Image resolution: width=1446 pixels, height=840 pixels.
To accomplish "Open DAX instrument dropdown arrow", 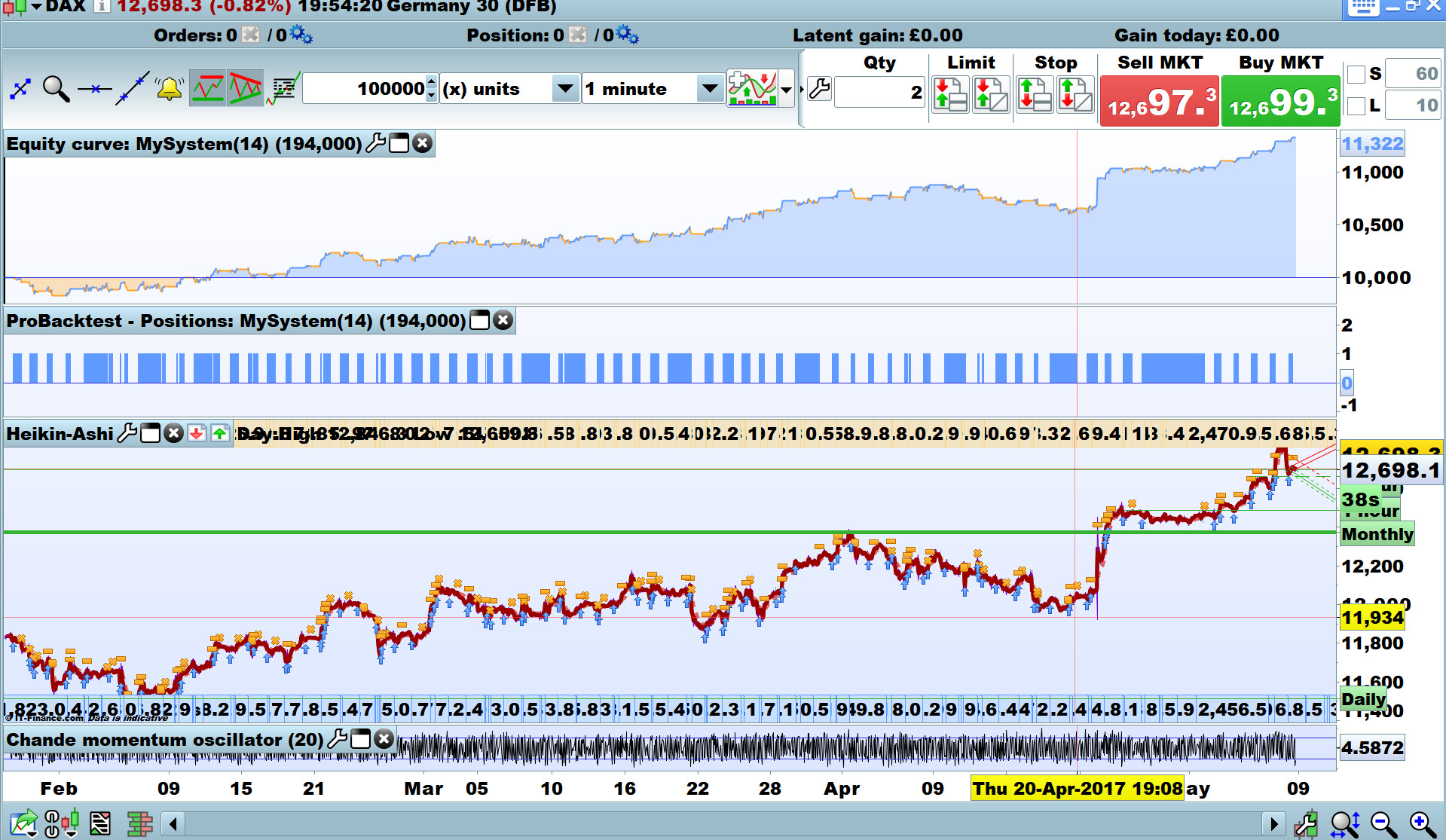I will pyautogui.click(x=36, y=7).
